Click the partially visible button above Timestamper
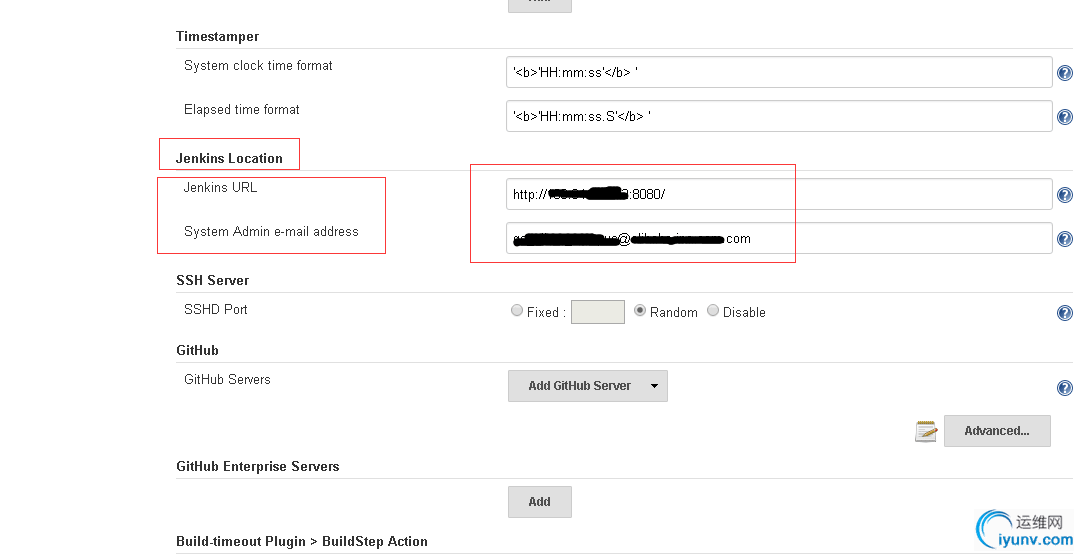 click(x=539, y=5)
